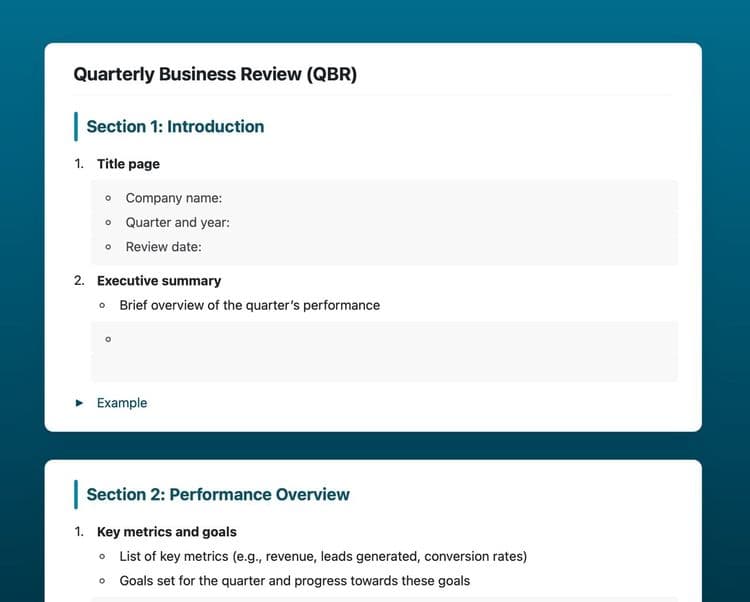The height and width of the screenshot is (602, 750).
Task: Click the teal accent bar beside Section 2
Action: click(x=75, y=495)
